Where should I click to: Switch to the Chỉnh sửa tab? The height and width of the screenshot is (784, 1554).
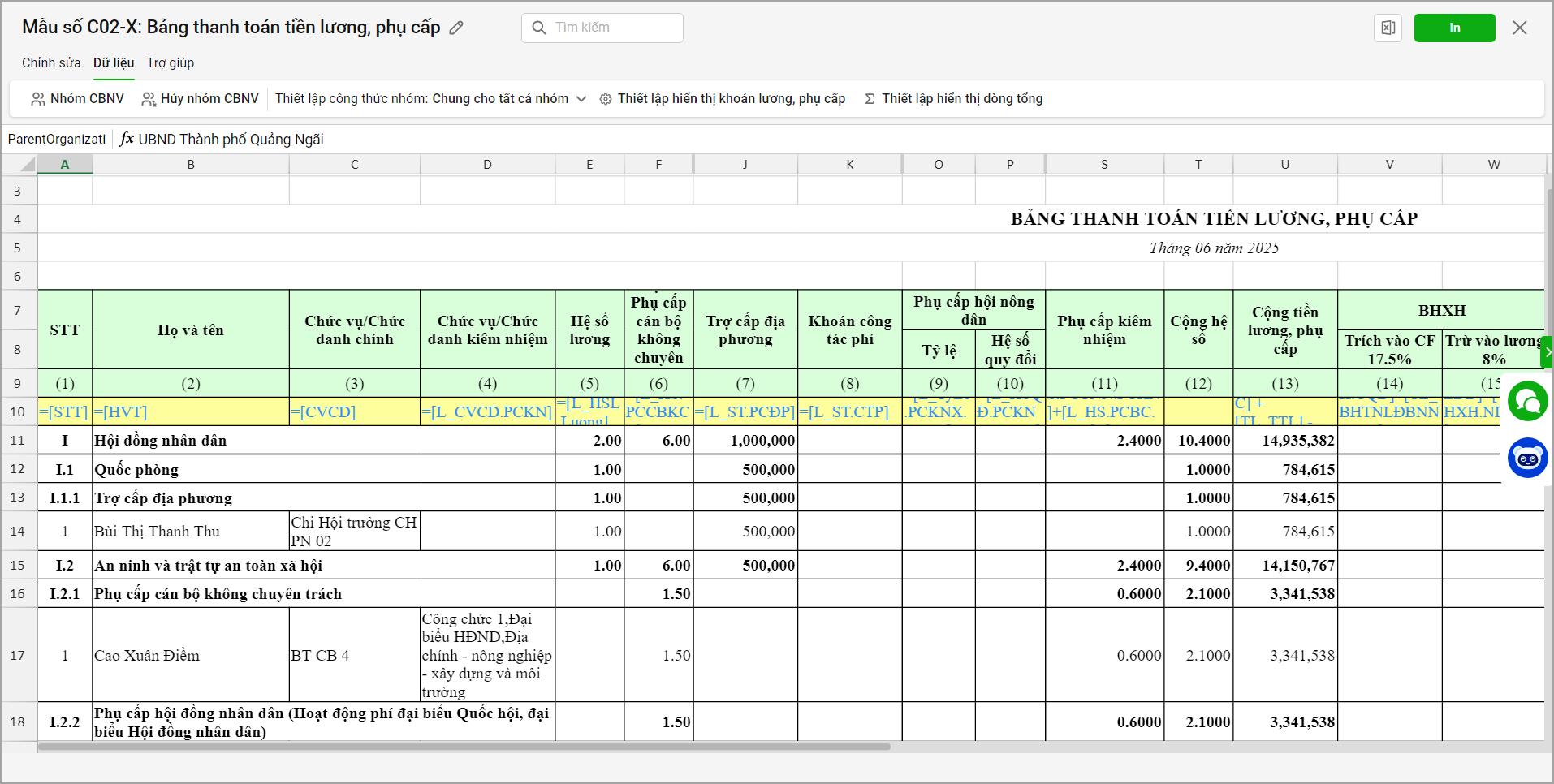point(51,63)
